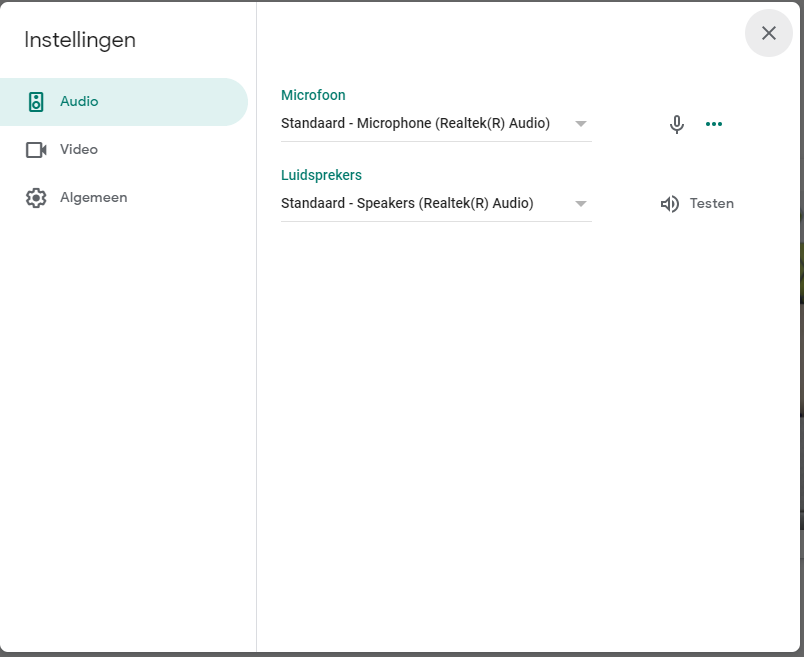Click the Testen button for speakers
The image size is (804, 657).
pos(697,204)
